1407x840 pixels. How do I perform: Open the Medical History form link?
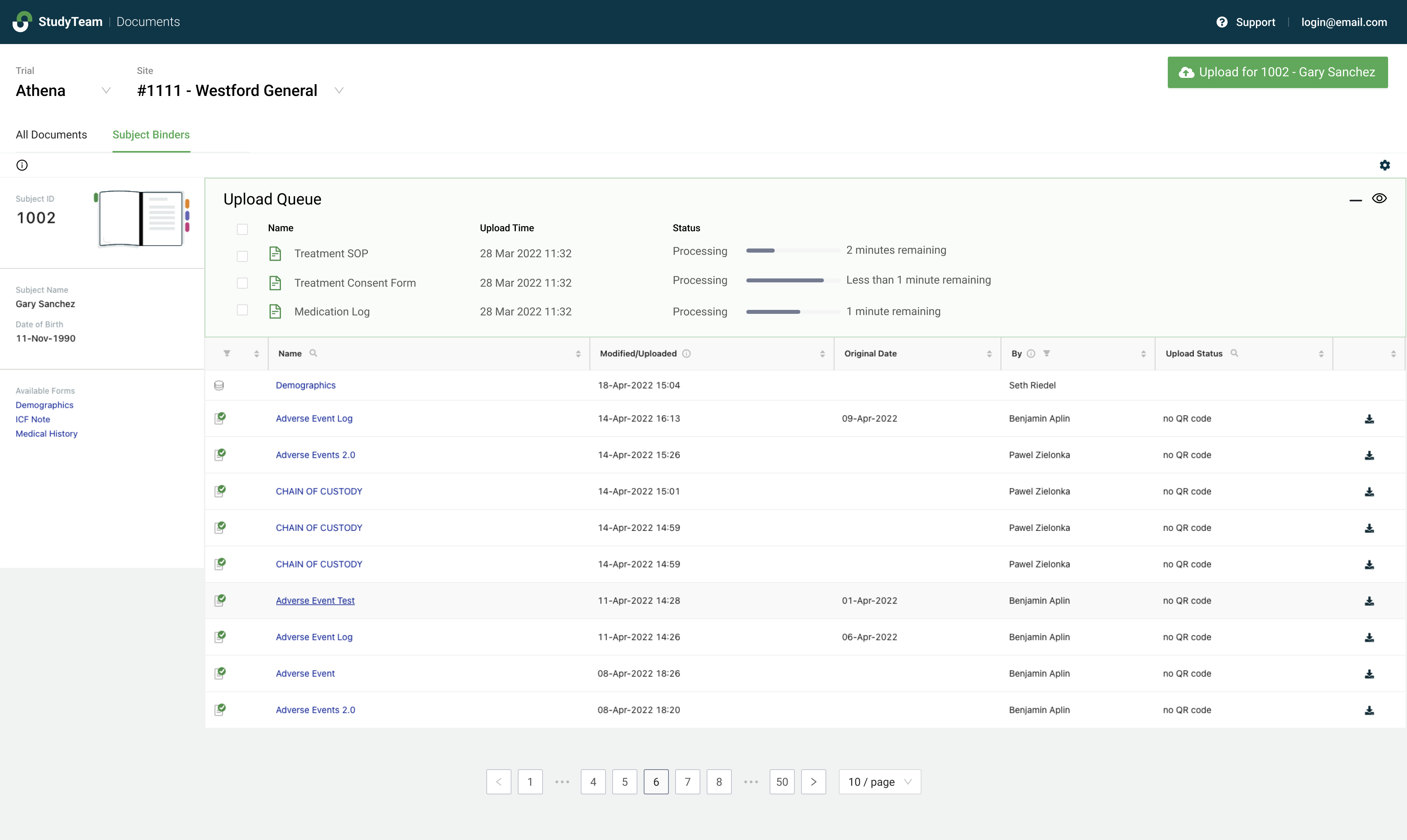[46, 434]
